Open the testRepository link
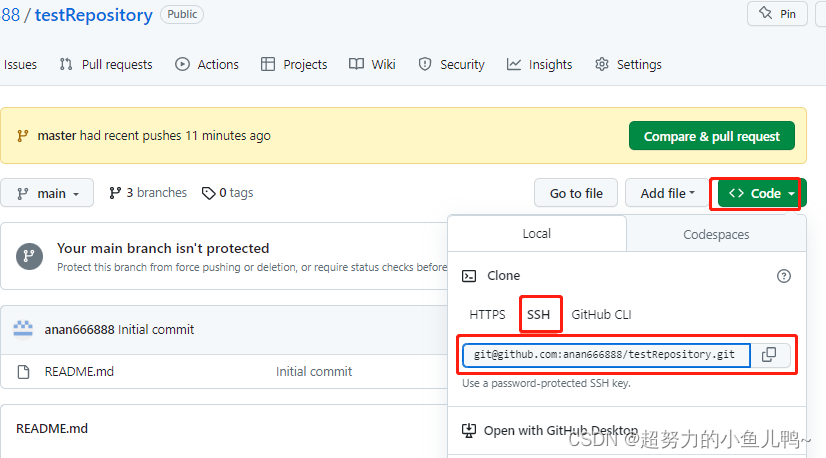 click(x=94, y=15)
